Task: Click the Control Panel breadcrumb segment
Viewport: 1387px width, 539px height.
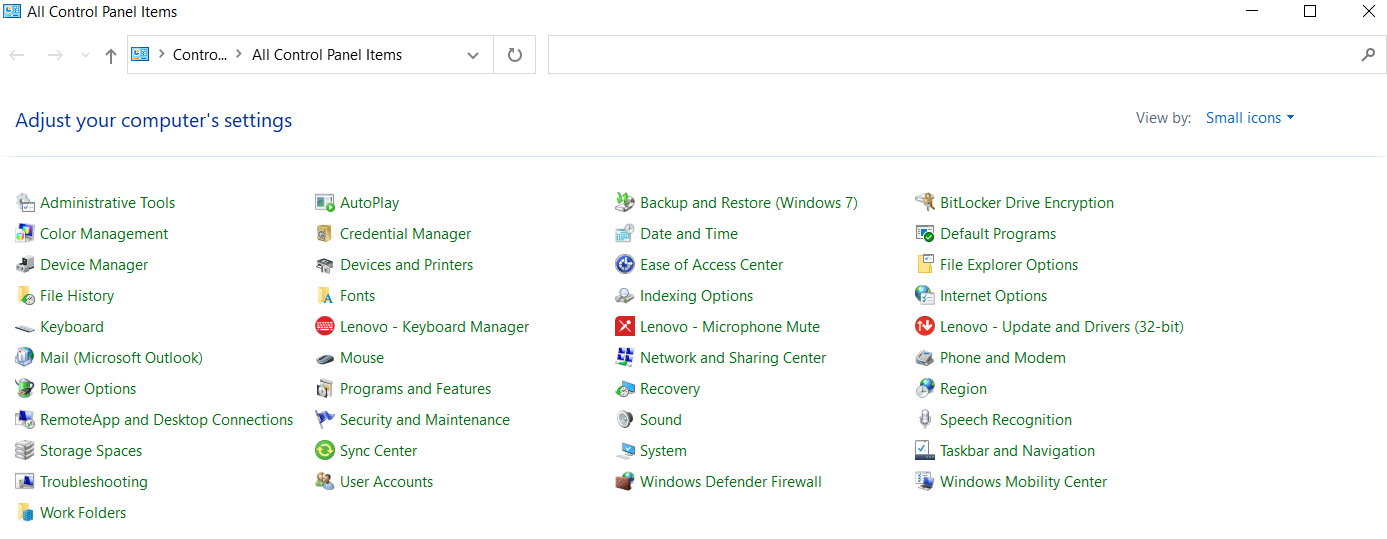Action: 200,55
